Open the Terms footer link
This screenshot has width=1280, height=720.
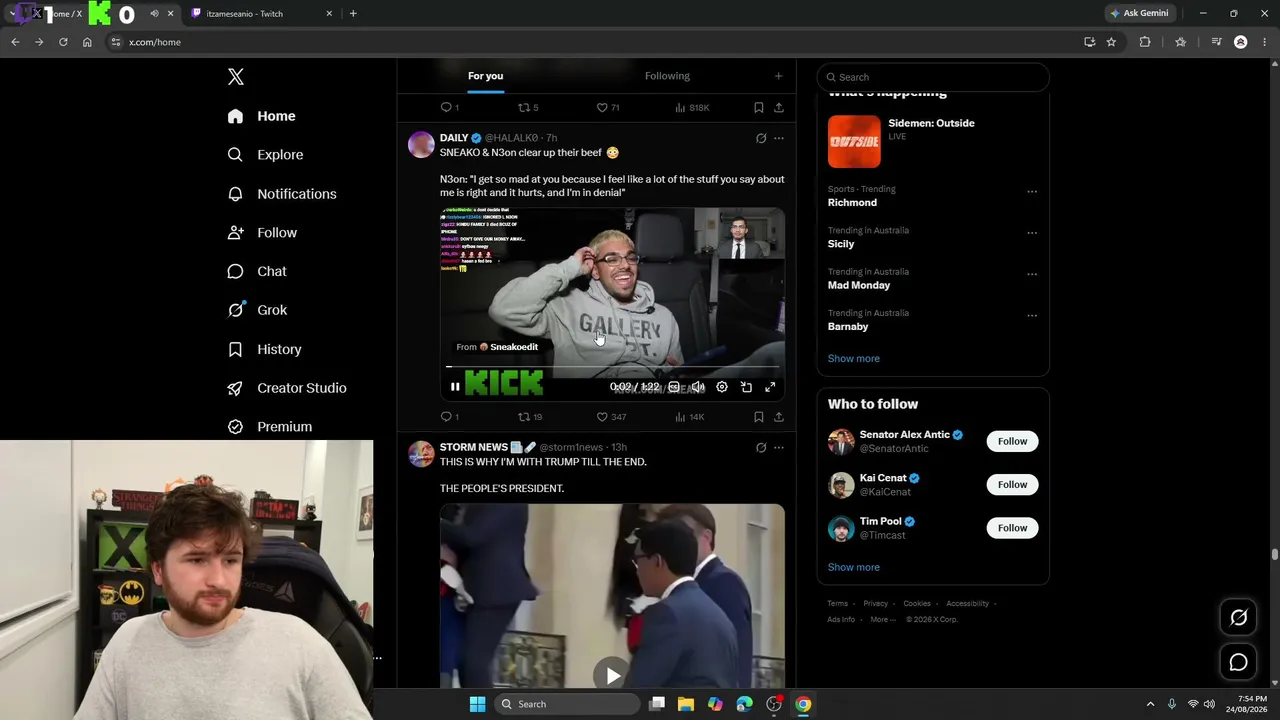(x=837, y=604)
